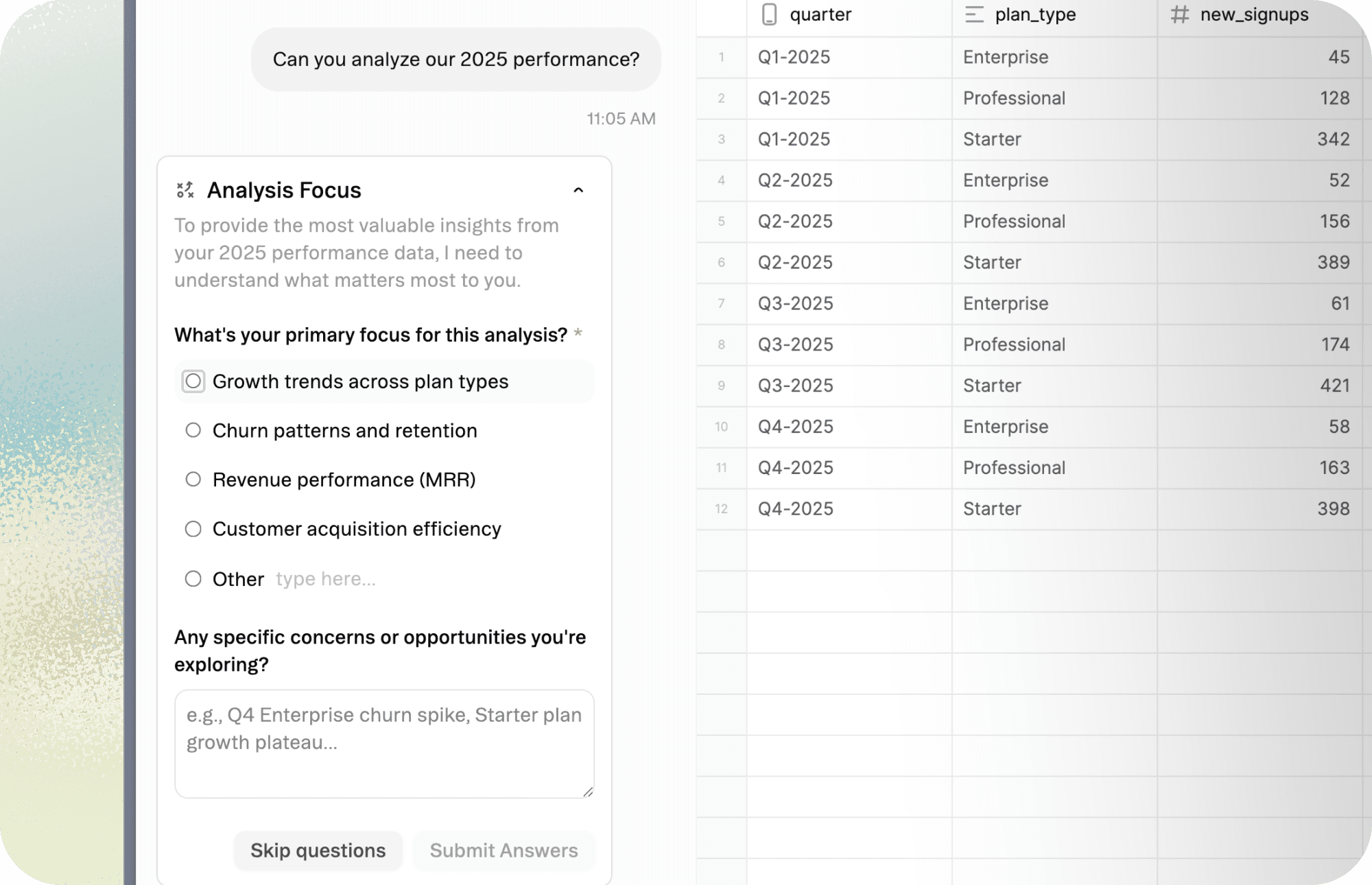Select the Other radio option
This screenshot has height=885, width=1372.
tap(193, 579)
